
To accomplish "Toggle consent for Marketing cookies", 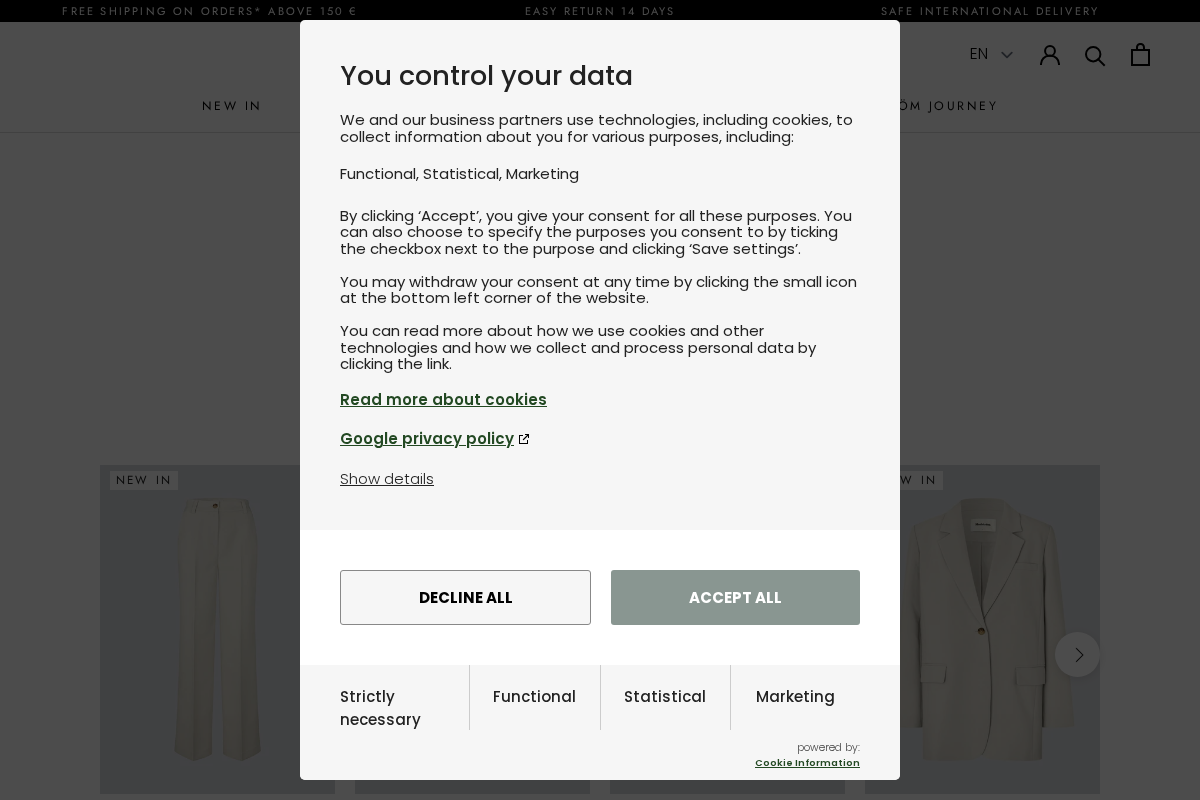I will click(795, 697).
